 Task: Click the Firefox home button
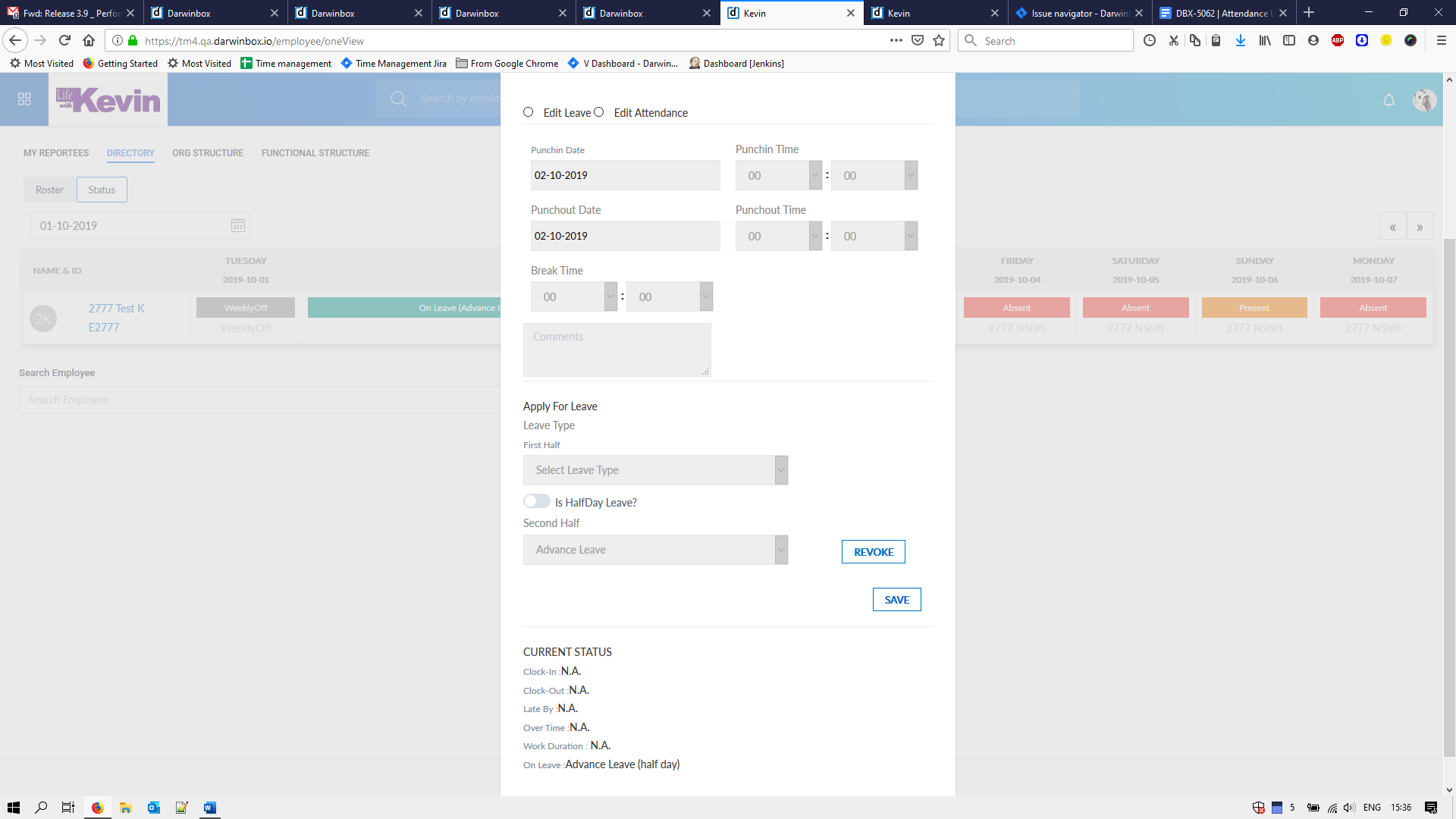point(89,41)
